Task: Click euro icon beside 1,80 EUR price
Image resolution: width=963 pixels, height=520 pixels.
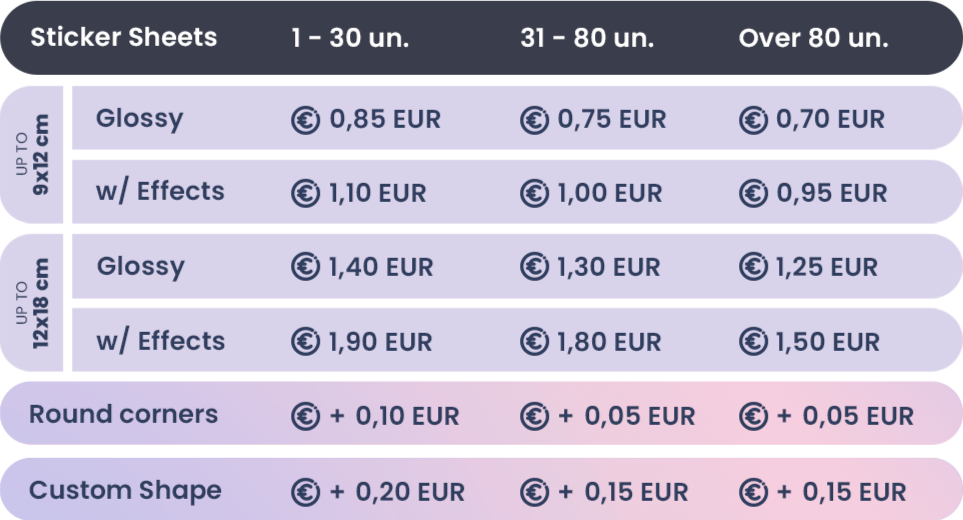Action: pos(534,342)
